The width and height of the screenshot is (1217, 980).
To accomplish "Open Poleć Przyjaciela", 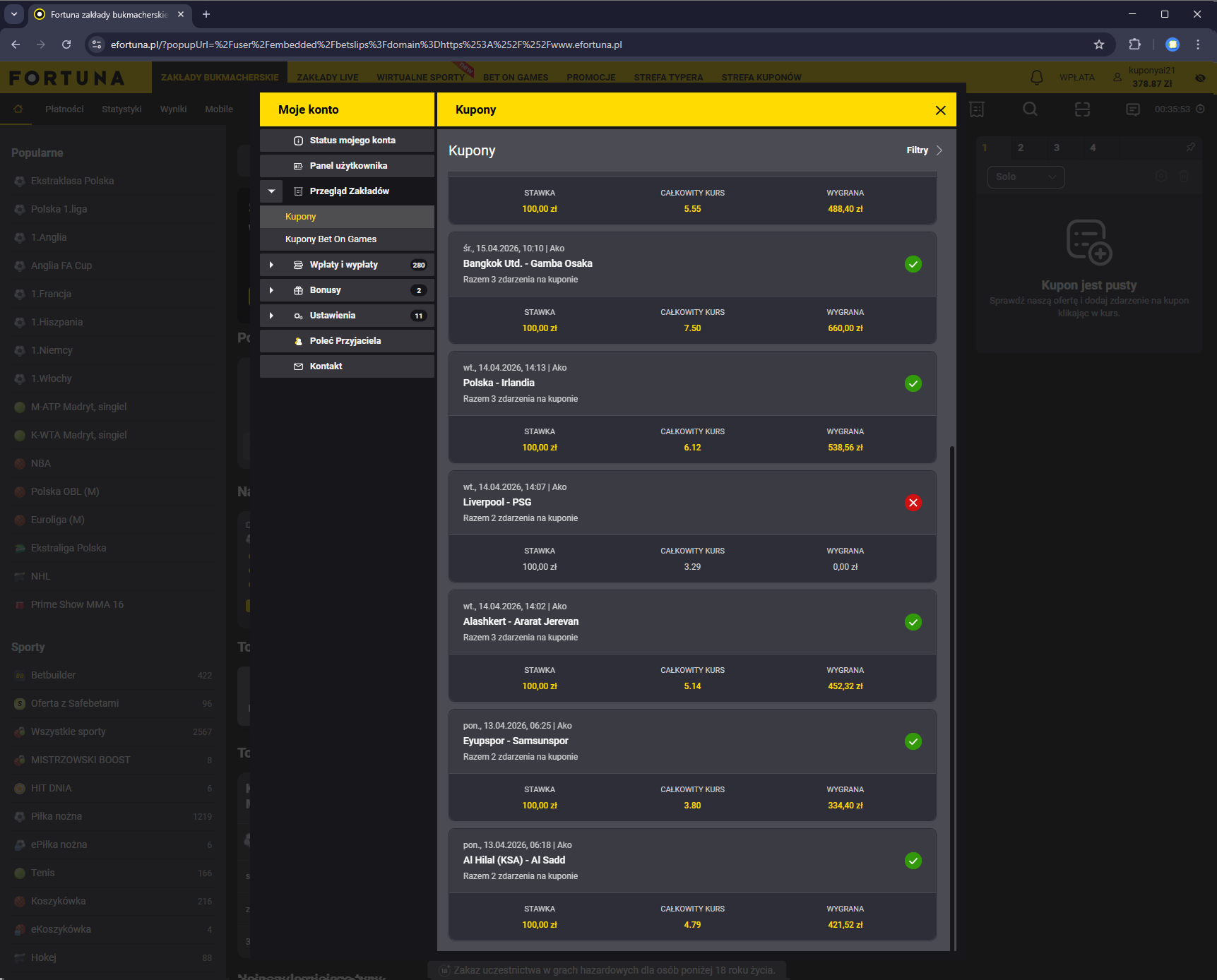I will click(x=347, y=341).
